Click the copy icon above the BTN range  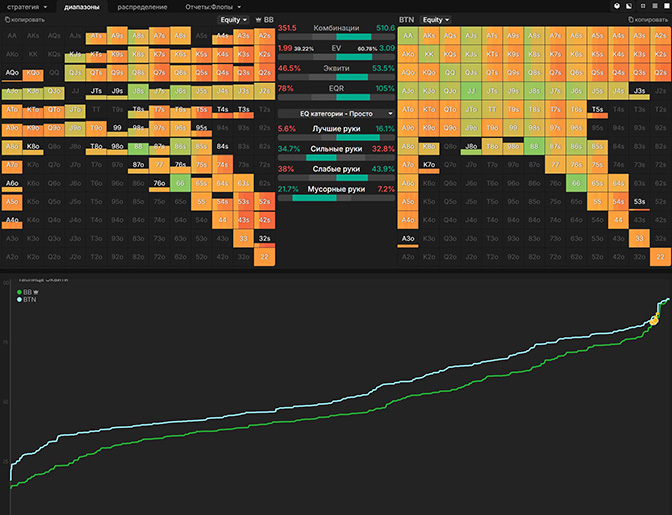pos(630,19)
